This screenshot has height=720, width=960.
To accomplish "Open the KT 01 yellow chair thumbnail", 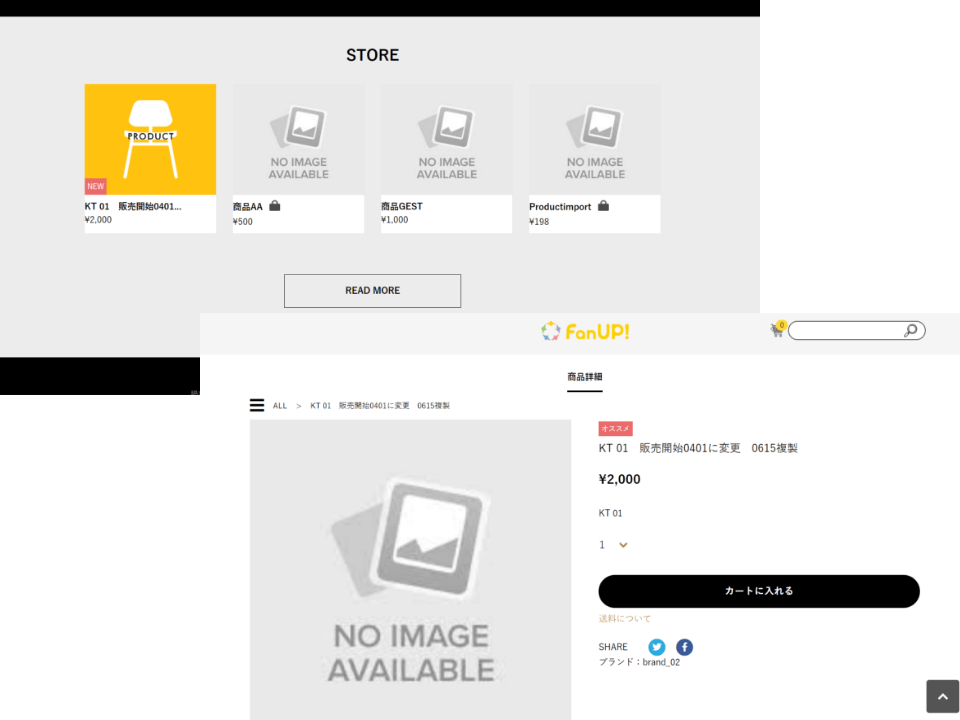I will [150, 139].
